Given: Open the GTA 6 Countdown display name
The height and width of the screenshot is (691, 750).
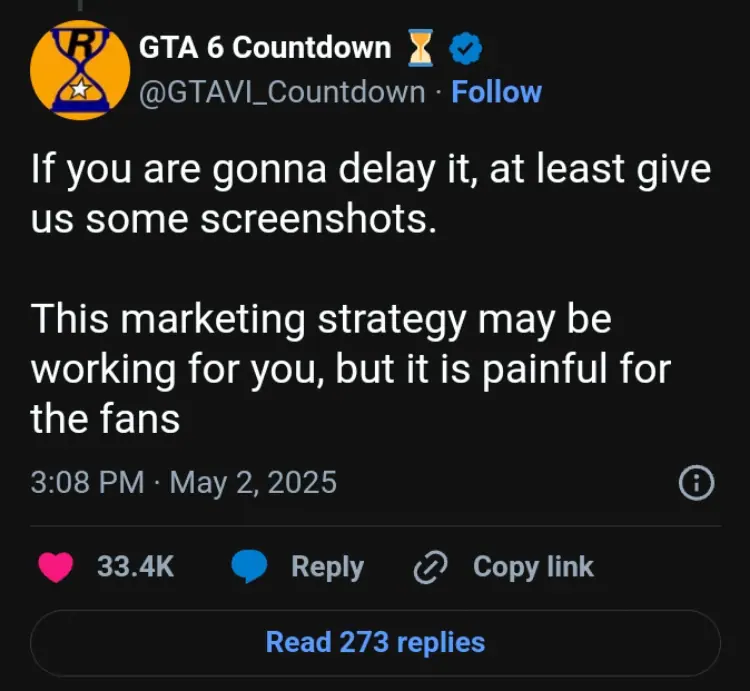Looking at the screenshot, I should (x=265, y=48).
